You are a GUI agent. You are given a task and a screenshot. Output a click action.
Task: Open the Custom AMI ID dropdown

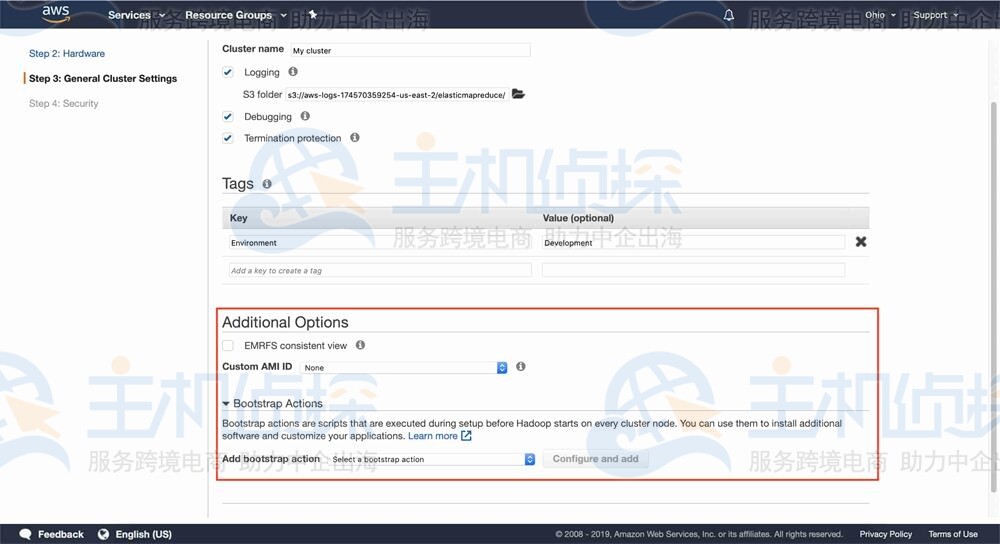[404, 367]
